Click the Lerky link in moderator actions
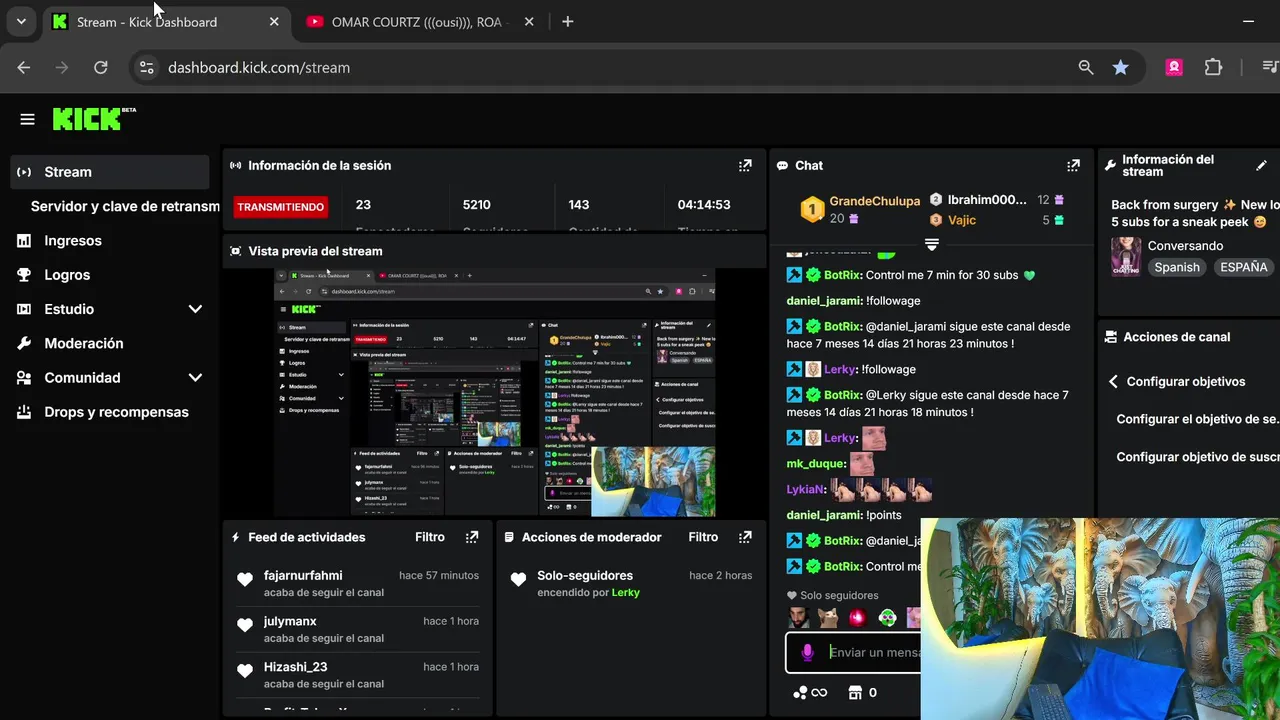 (626, 593)
